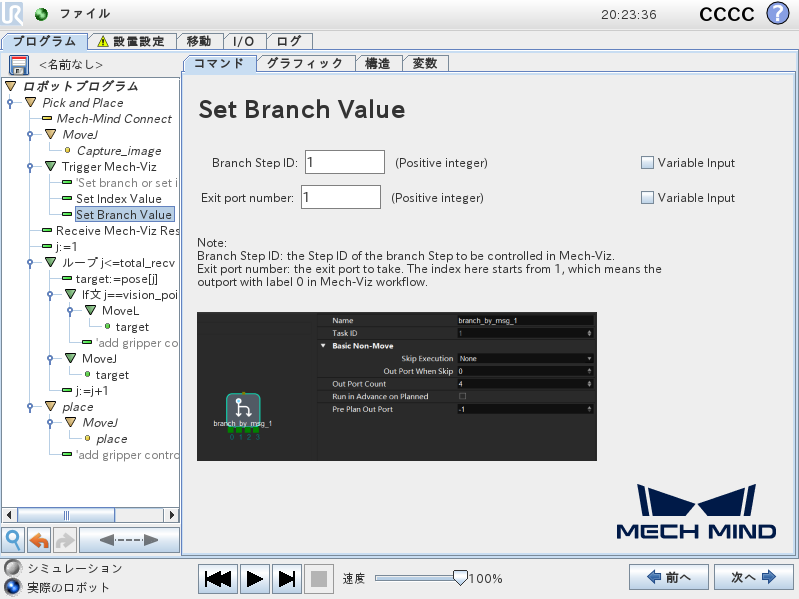Click the tree horizontal scrollbar thumb

point(66,515)
